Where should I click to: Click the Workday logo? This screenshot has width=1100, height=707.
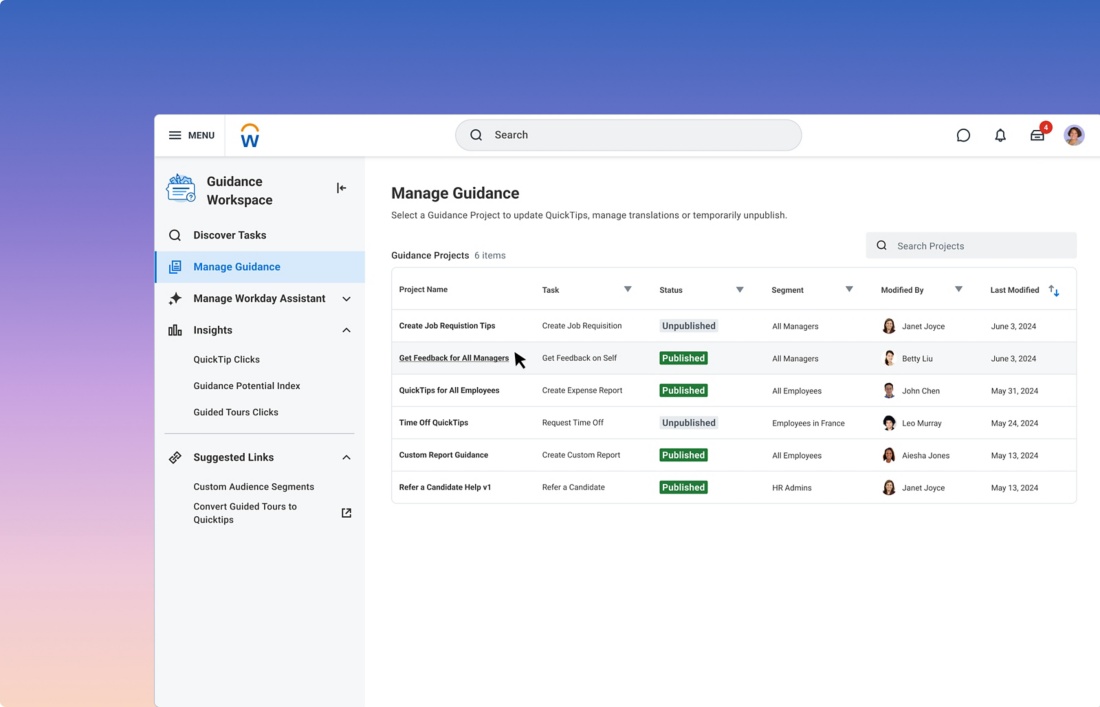pos(250,135)
